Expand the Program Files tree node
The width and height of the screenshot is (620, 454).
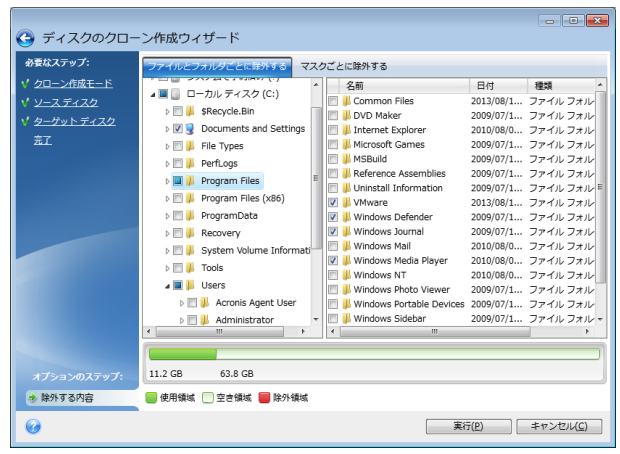point(167,181)
